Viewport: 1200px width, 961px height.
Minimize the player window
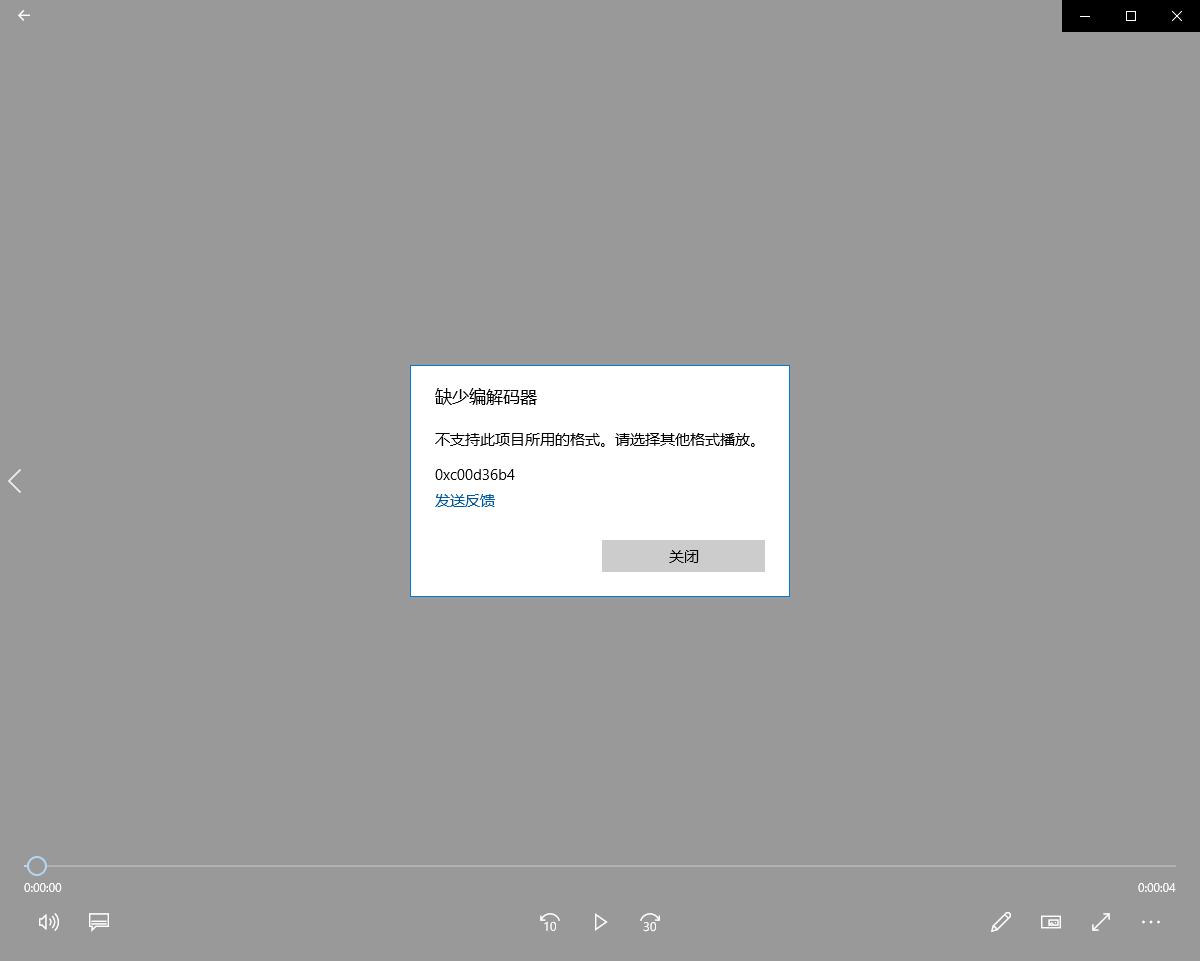(1085, 16)
